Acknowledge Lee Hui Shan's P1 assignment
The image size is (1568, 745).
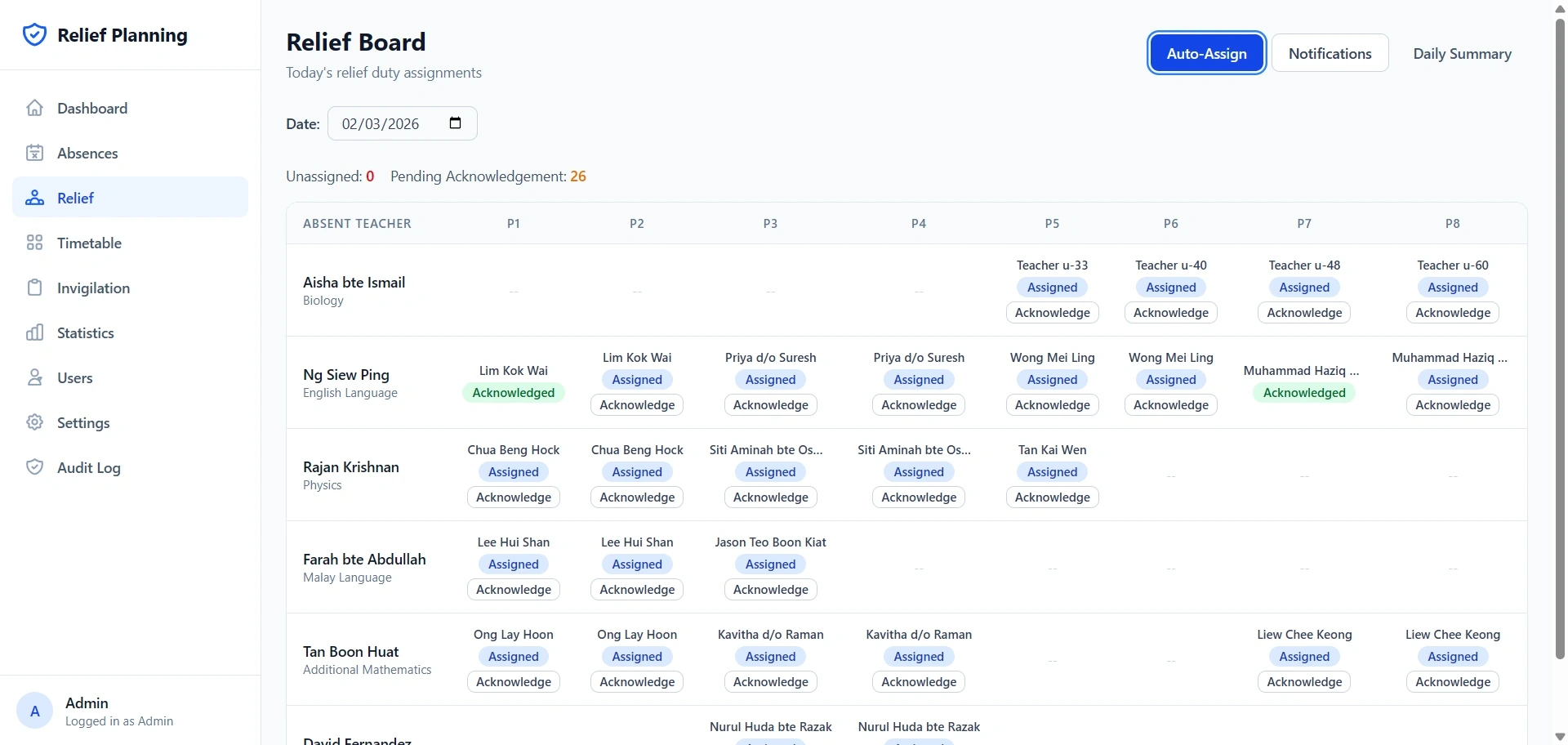tap(513, 590)
